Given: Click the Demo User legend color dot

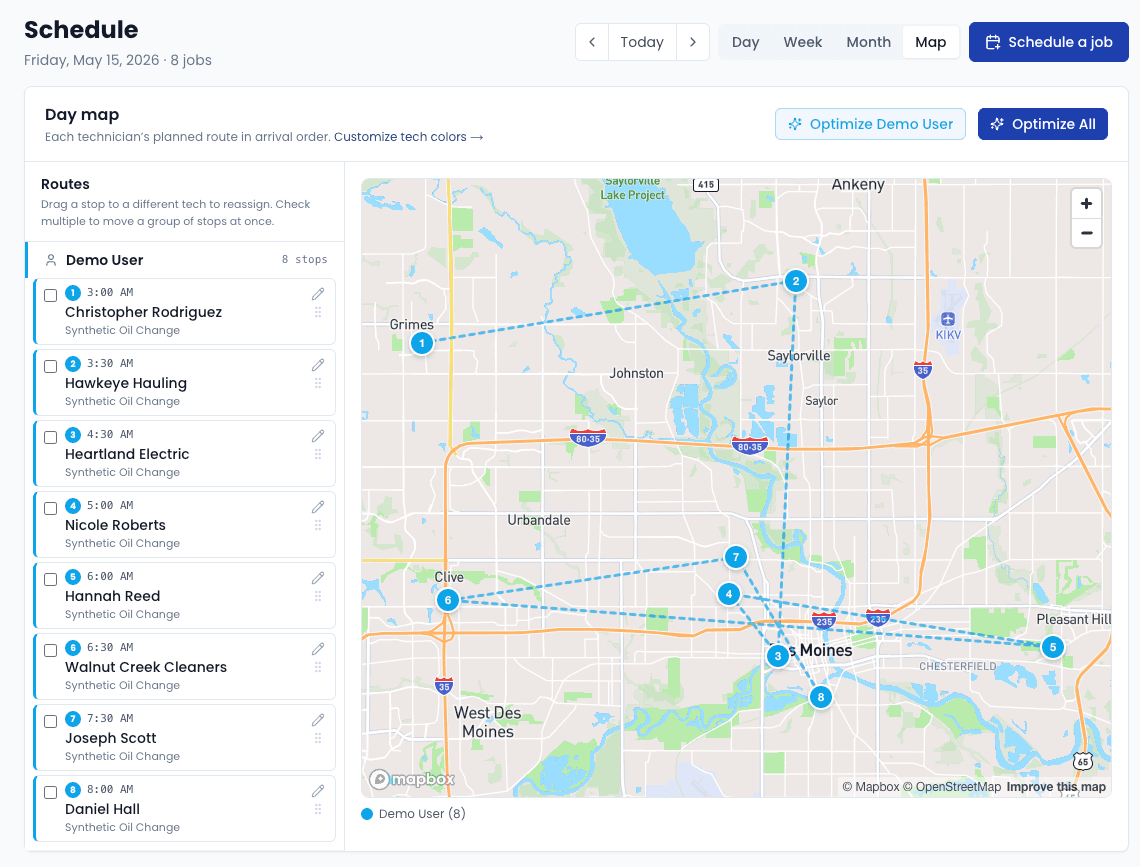Looking at the screenshot, I should [x=367, y=814].
